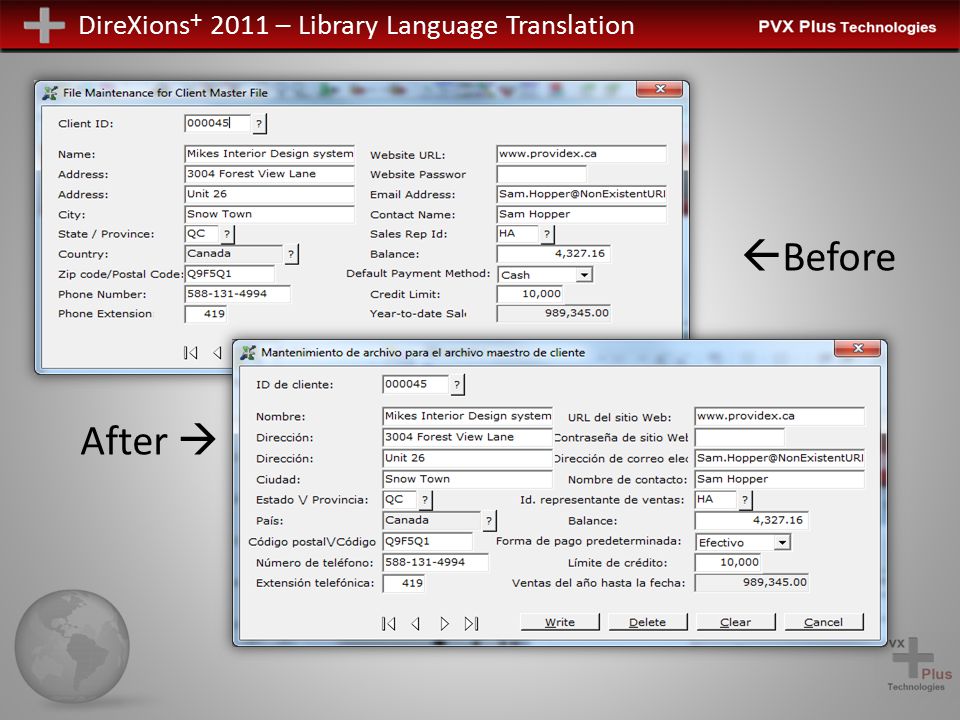960x720 pixels.
Task: Click the Address field 3004 Forest View Lane
Action: click(269, 174)
